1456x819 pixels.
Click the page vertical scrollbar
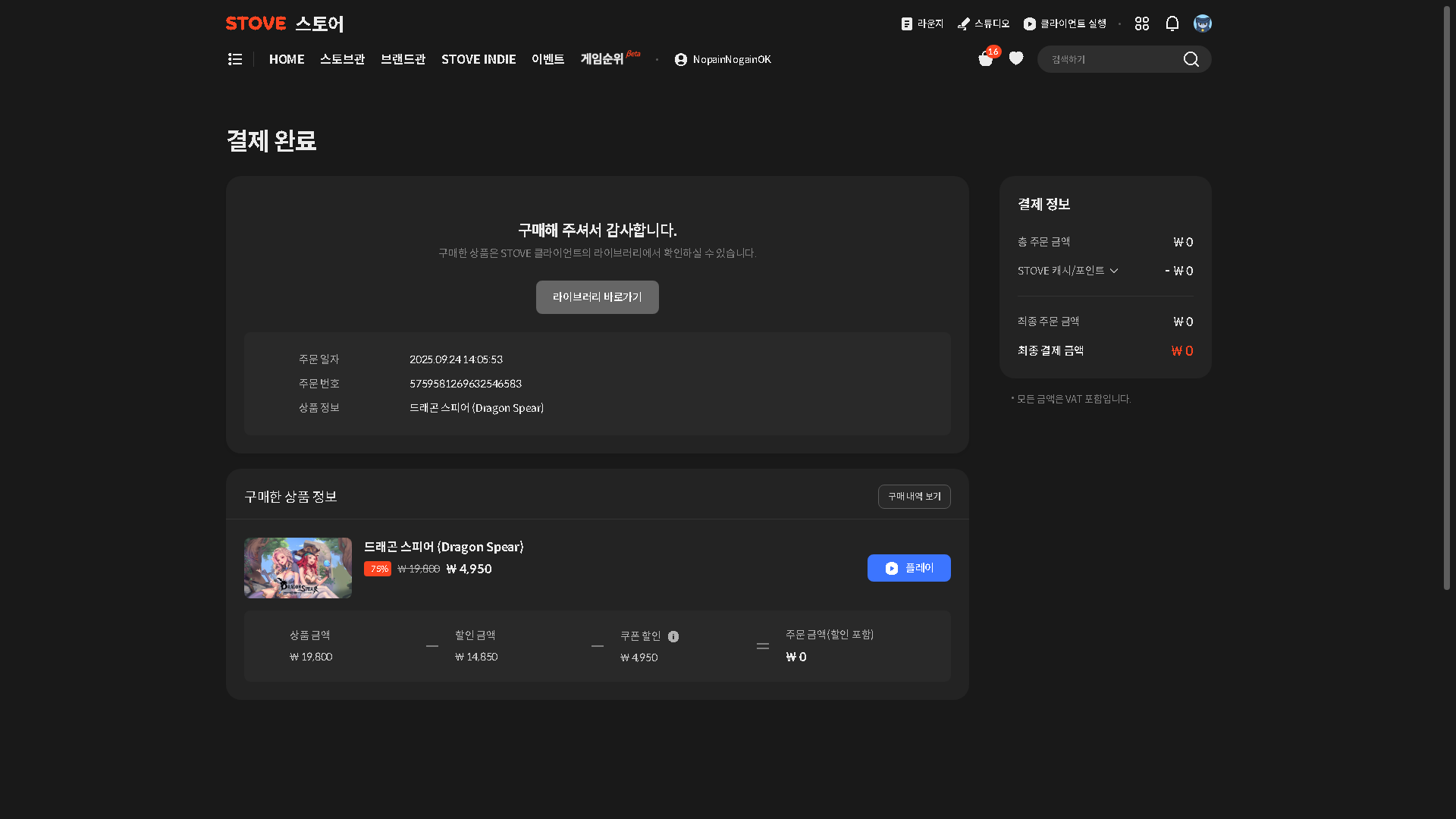point(1447,297)
